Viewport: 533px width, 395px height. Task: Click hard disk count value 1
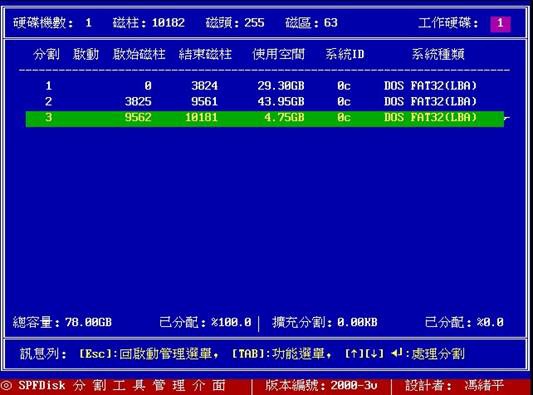[88, 23]
